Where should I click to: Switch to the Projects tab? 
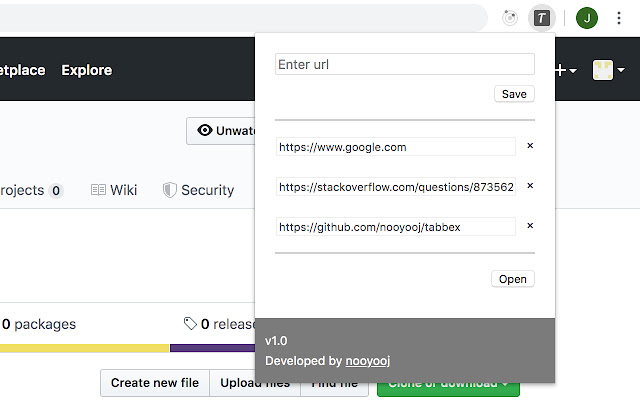tap(31, 190)
